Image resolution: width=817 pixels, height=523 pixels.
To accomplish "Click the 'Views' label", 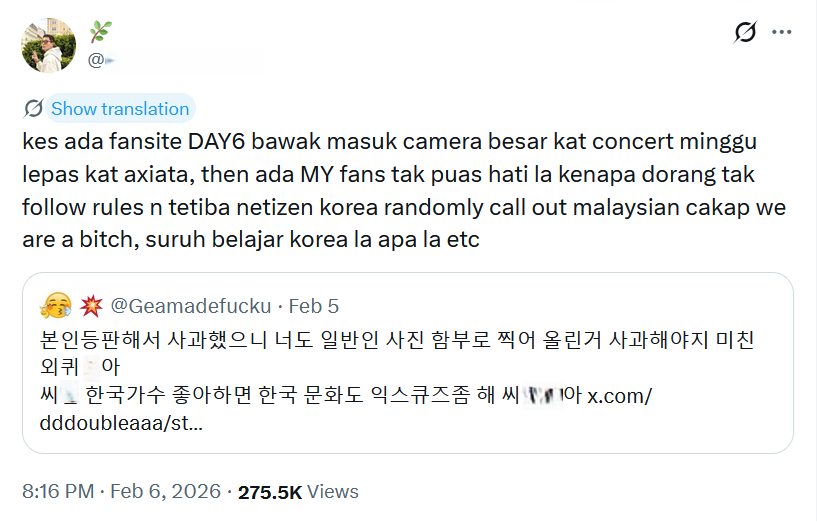I will [x=333, y=492].
